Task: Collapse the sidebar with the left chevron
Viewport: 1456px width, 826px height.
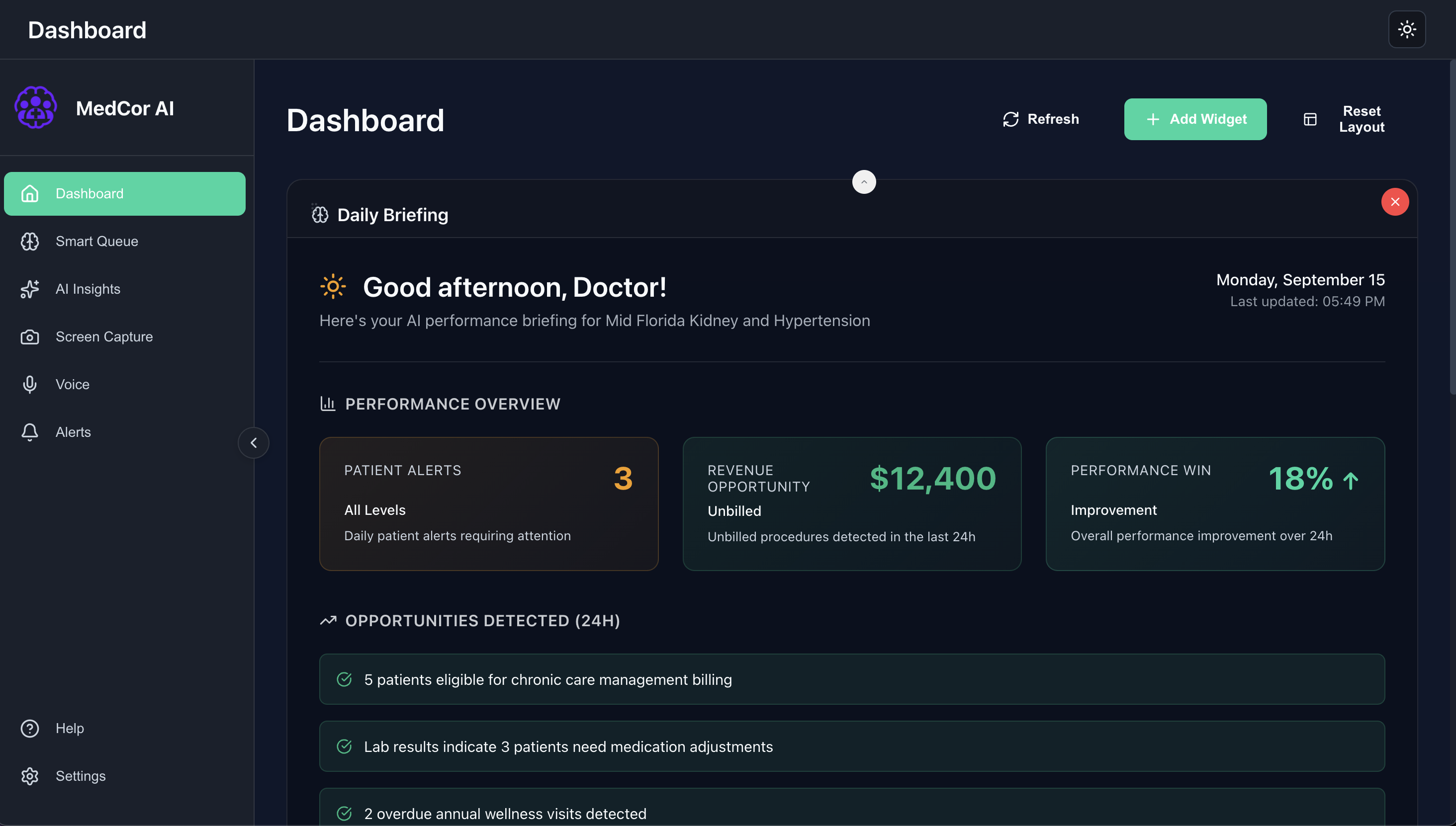Action: (x=254, y=443)
